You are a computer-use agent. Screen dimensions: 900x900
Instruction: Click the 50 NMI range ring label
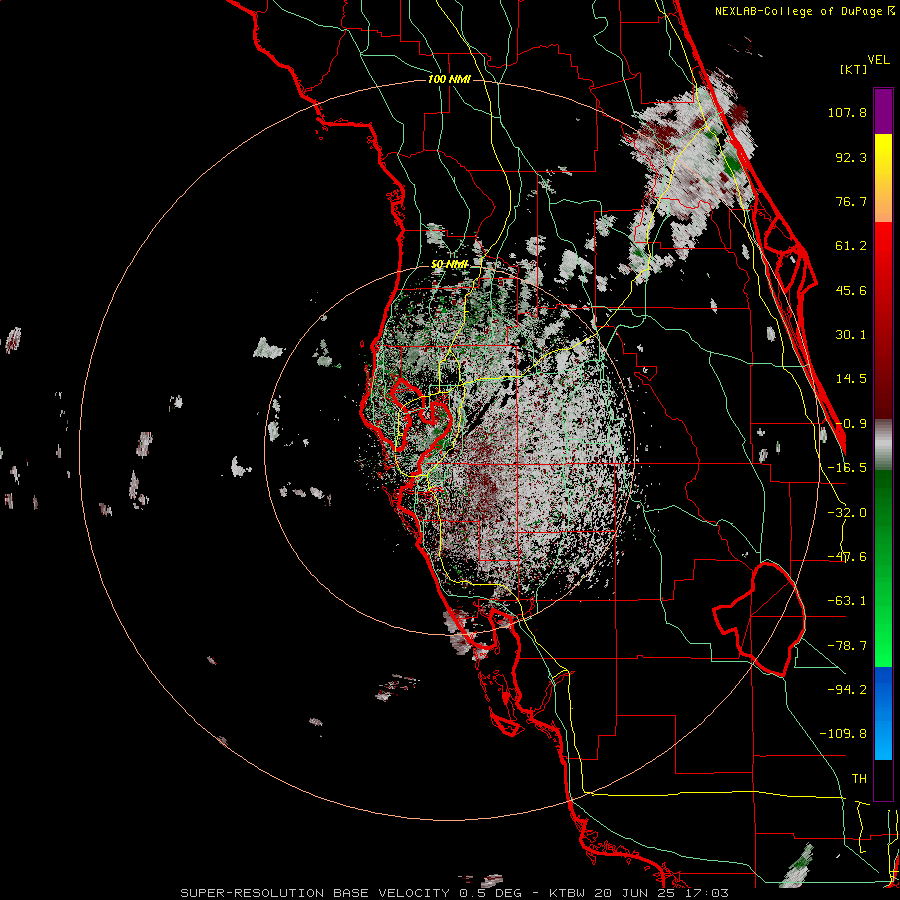[449, 264]
